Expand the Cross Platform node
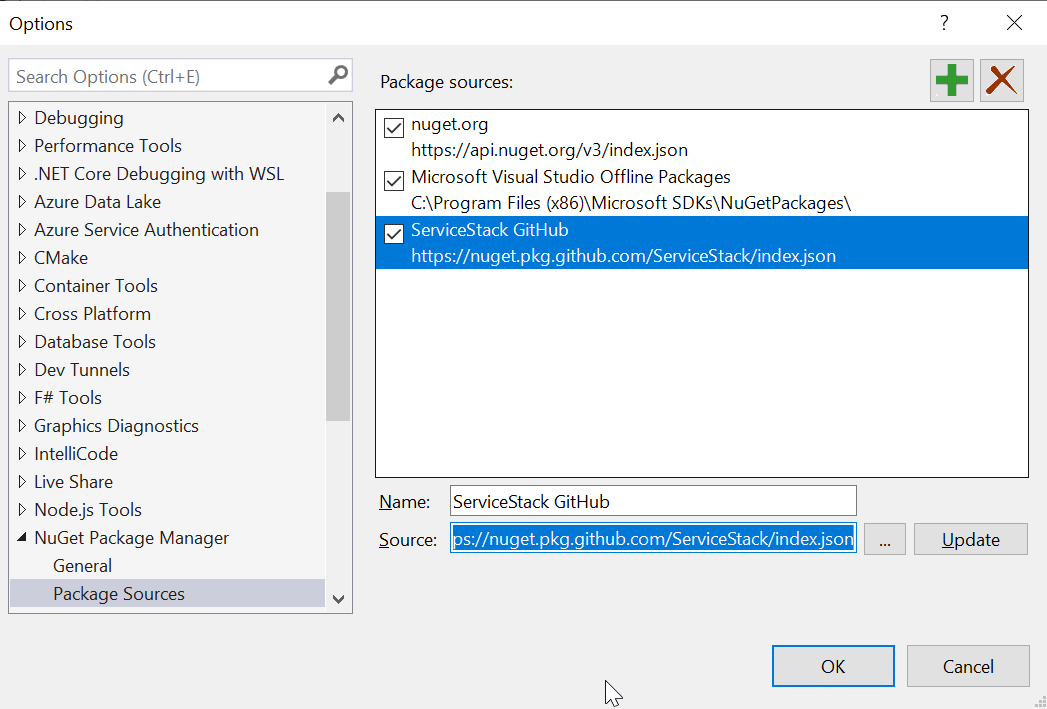The image size is (1047, 709). 22,314
